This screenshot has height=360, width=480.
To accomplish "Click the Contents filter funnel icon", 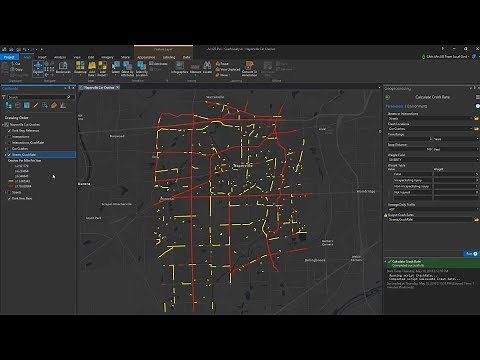I will tap(4, 97).
